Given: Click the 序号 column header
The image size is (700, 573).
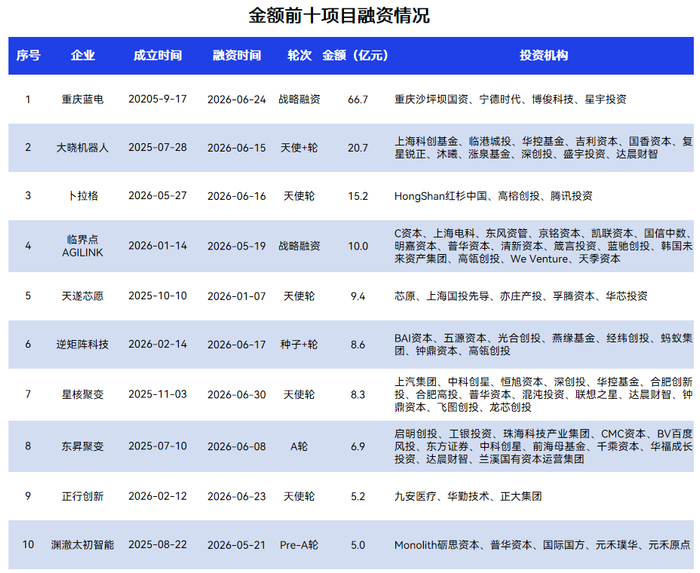Looking at the screenshot, I should click(28, 55).
